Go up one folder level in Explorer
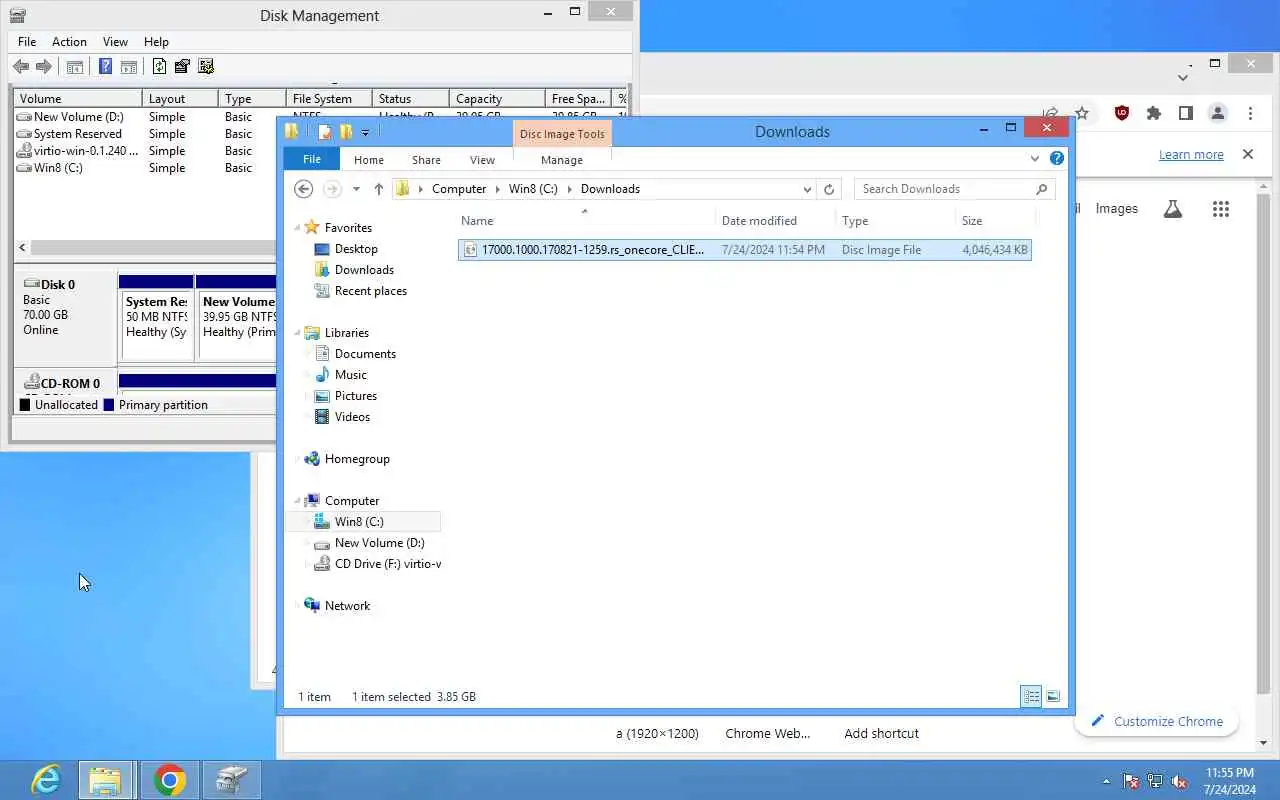The image size is (1280, 800). [x=378, y=189]
